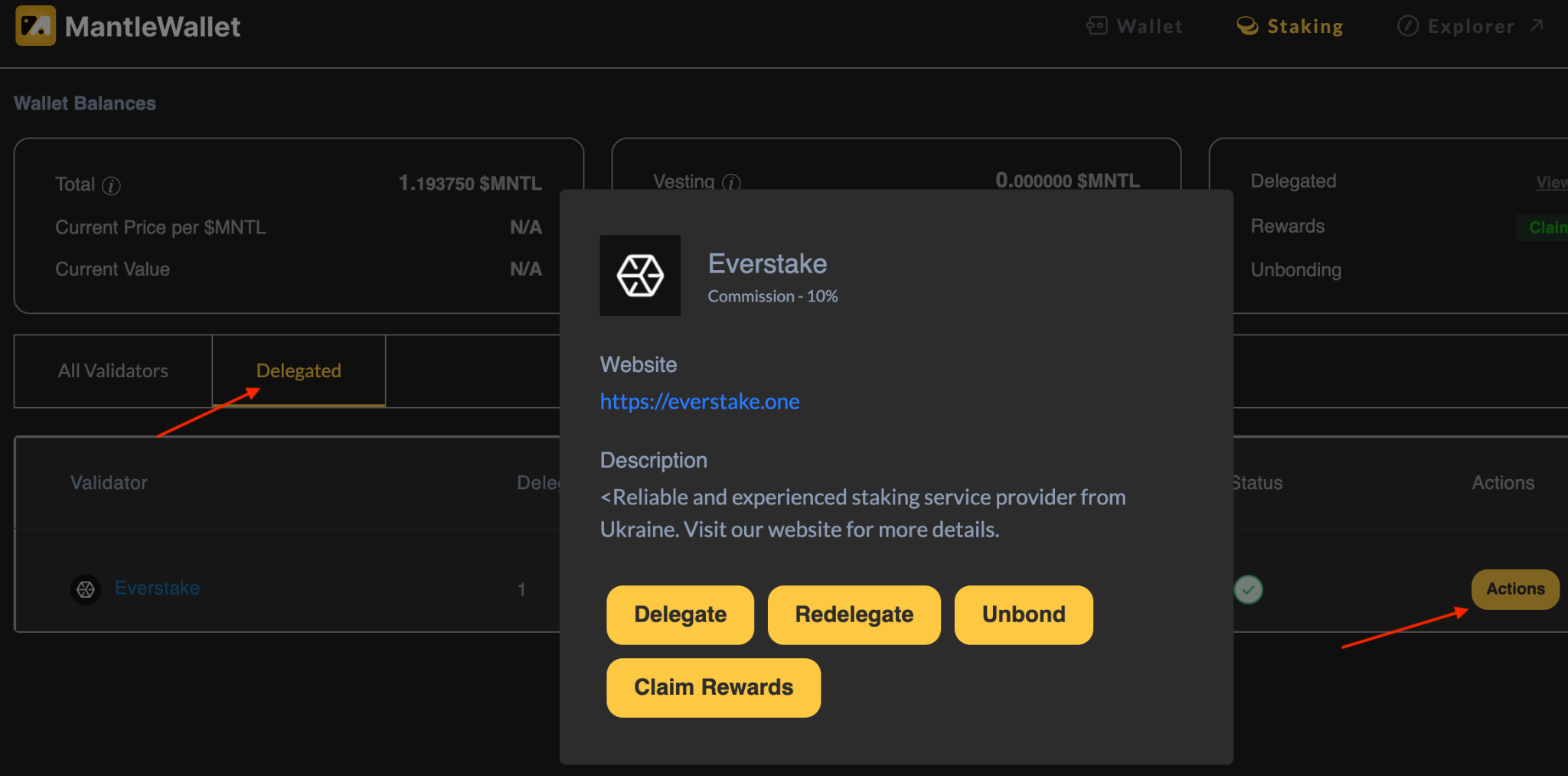This screenshot has width=1568, height=776.
Task: Open Actions for the Everstake row
Action: pos(1515,589)
